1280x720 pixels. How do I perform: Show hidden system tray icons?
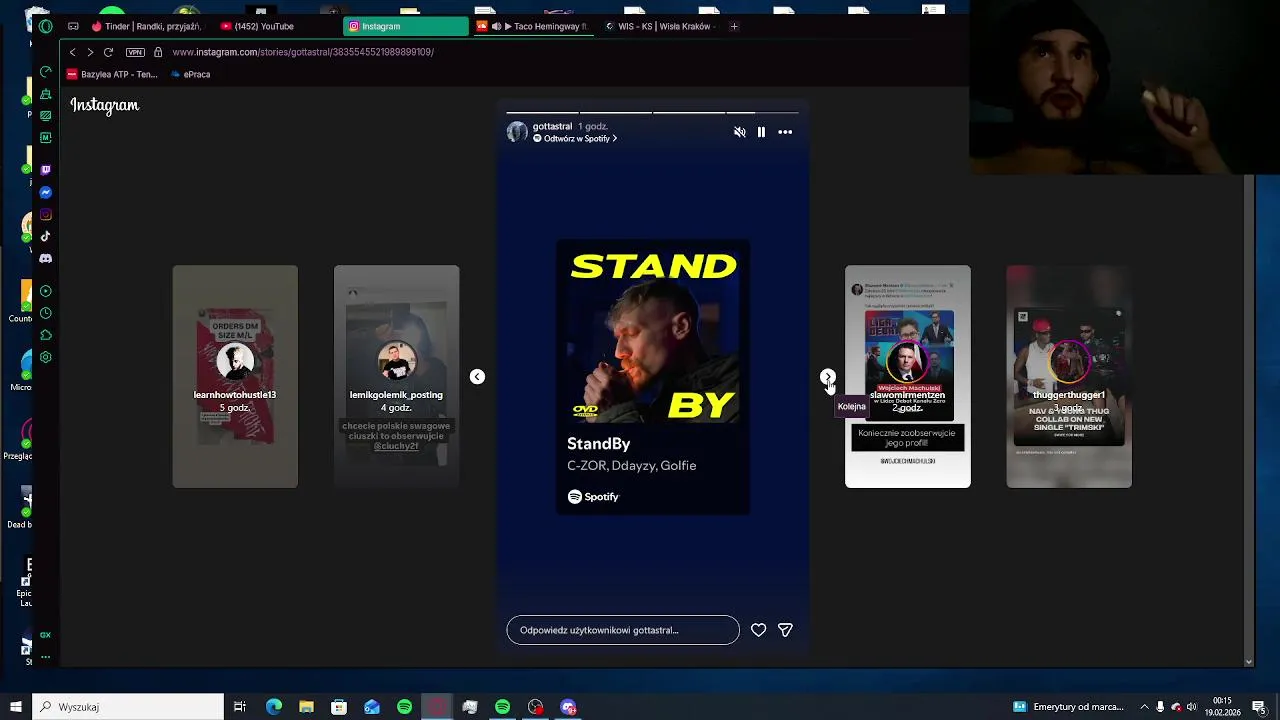tap(1144, 707)
